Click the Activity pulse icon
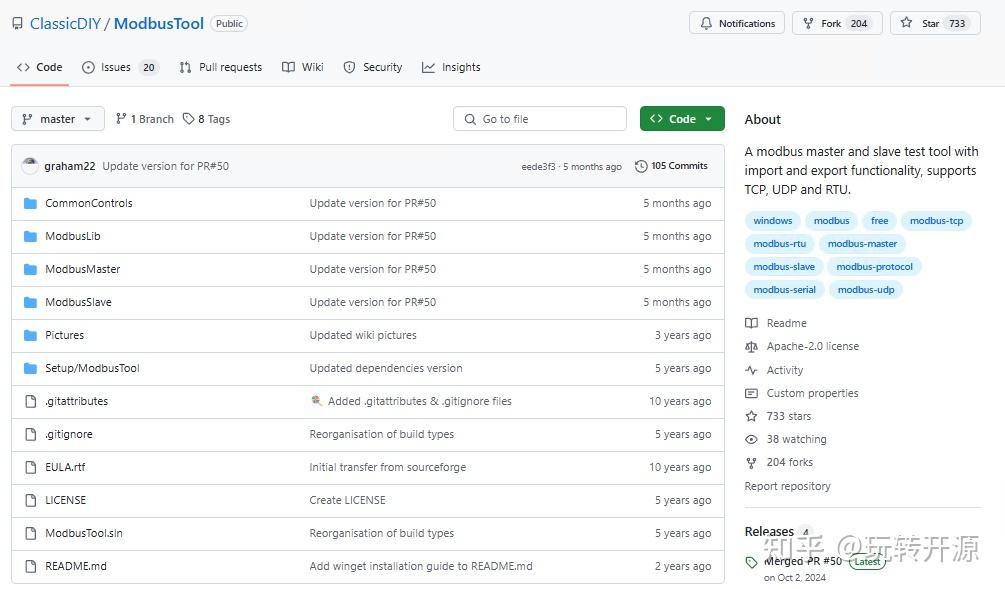 (752, 370)
